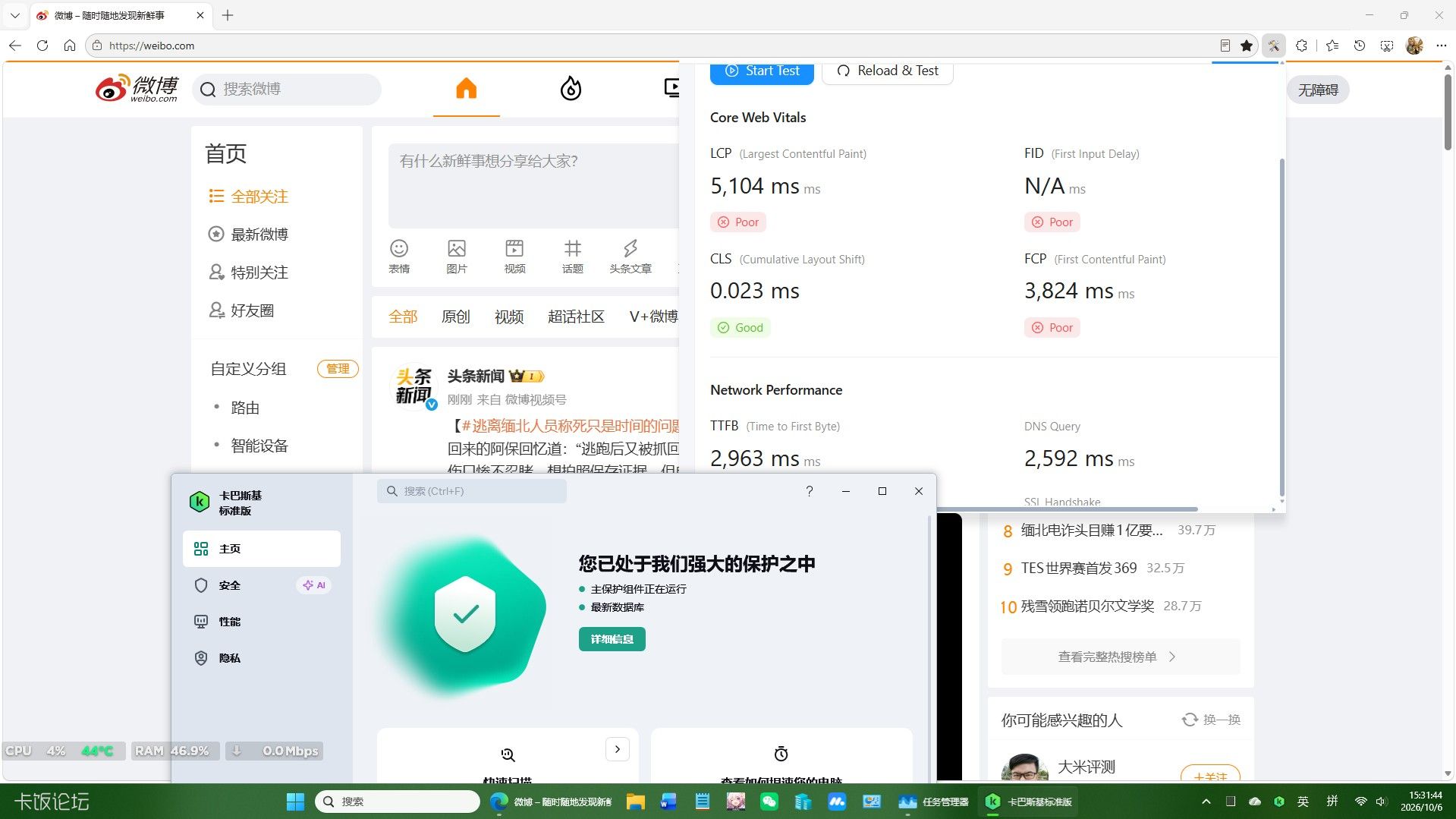Screen dimensions: 1456x819
Task: Open hot search item TES世界赛首发369
Action: [x=1078, y=568]
